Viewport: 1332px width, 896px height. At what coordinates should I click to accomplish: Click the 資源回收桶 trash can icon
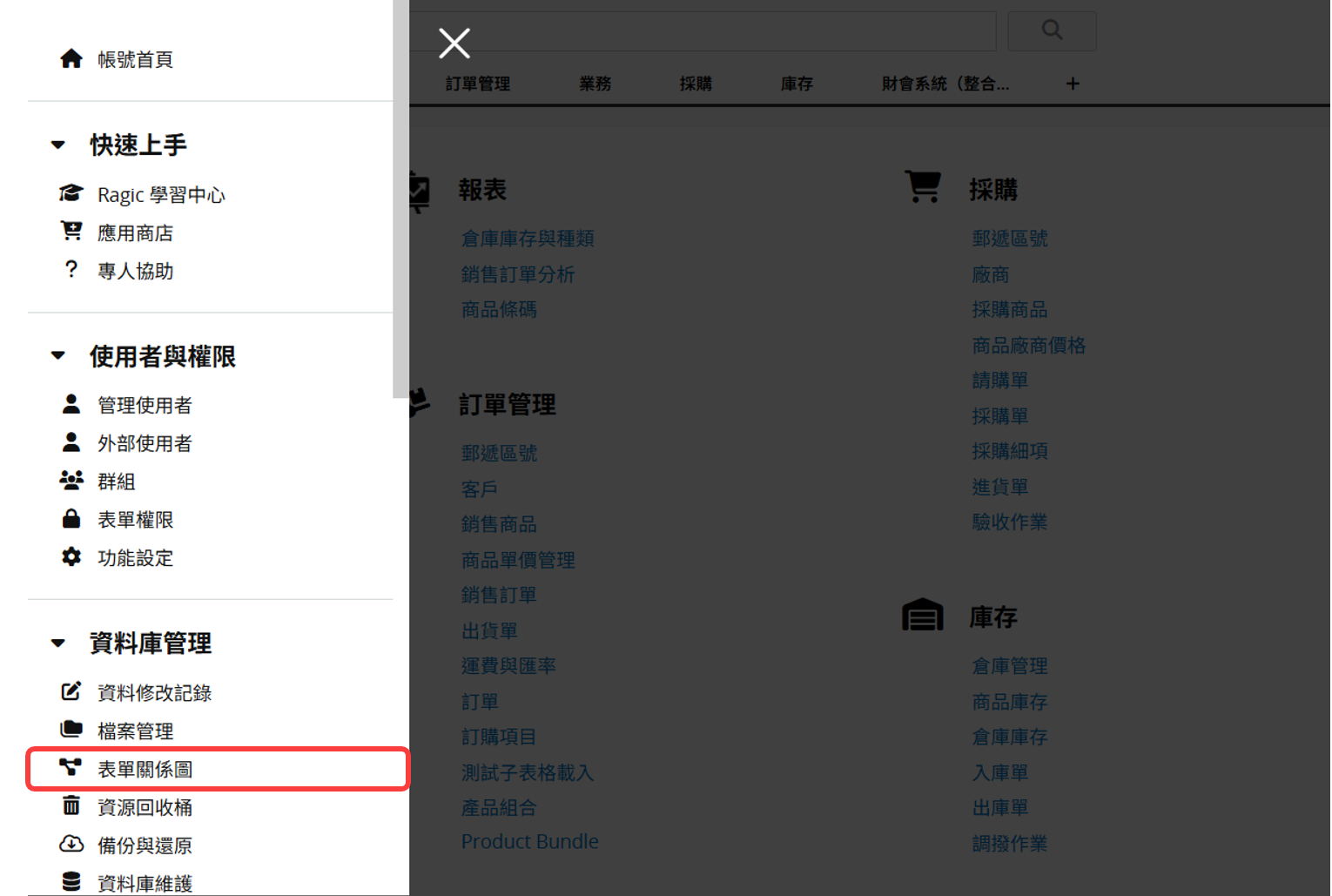click(x=71, y=805)
